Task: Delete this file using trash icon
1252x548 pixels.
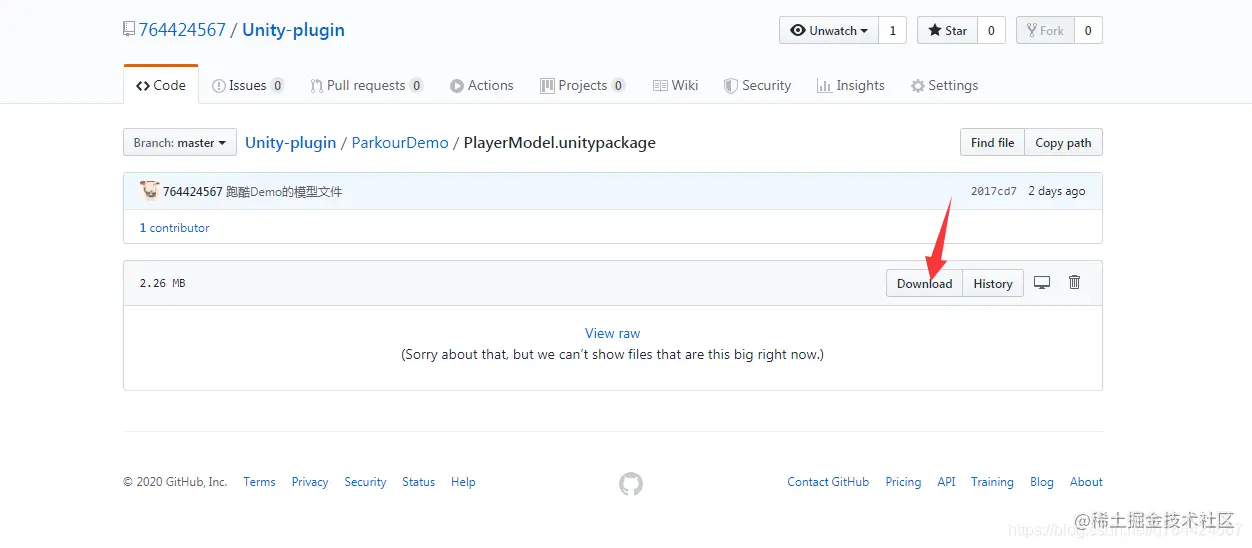Action: pyautogui.click(x=1075, y=282)
